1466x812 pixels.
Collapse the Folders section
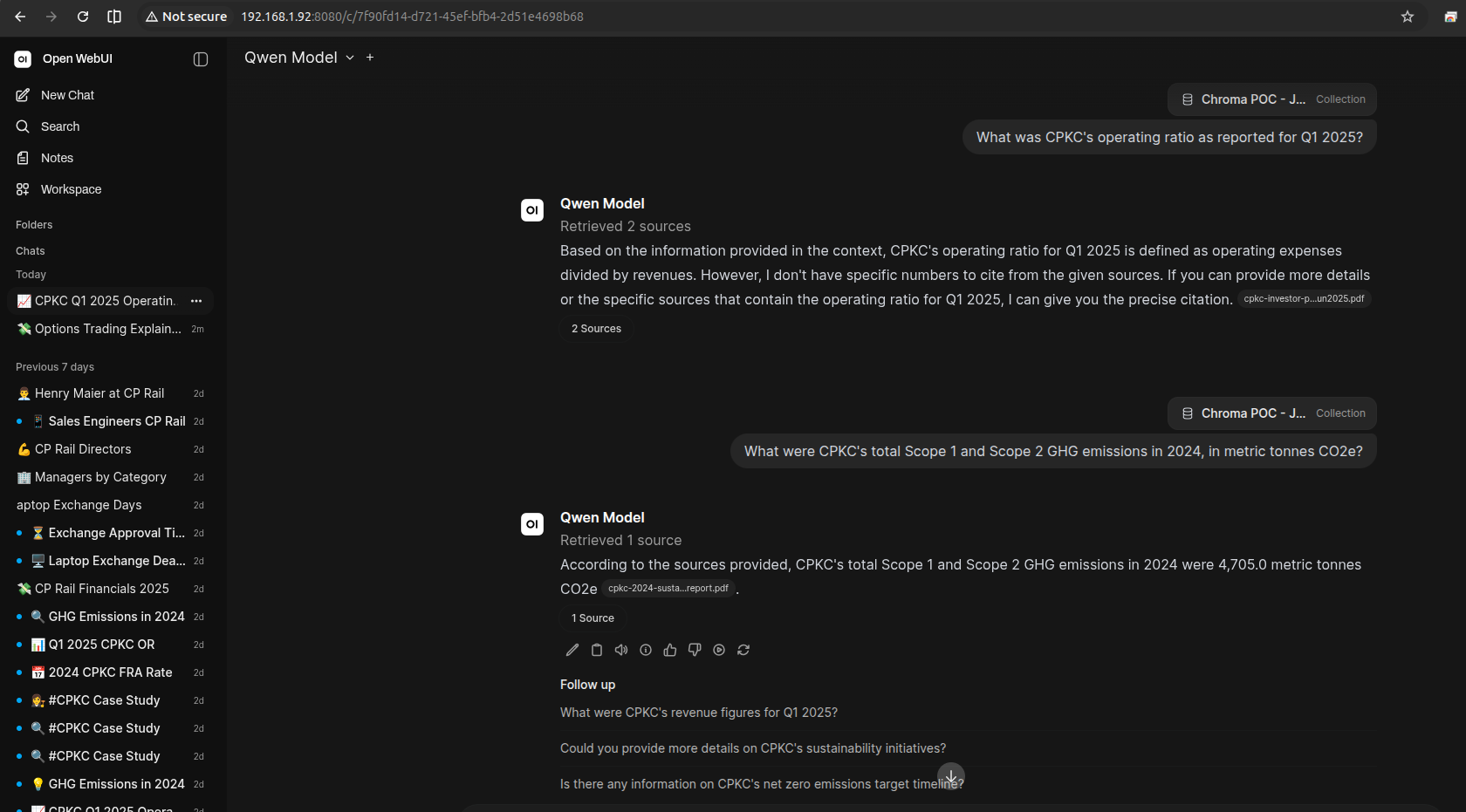click(34, 225)
